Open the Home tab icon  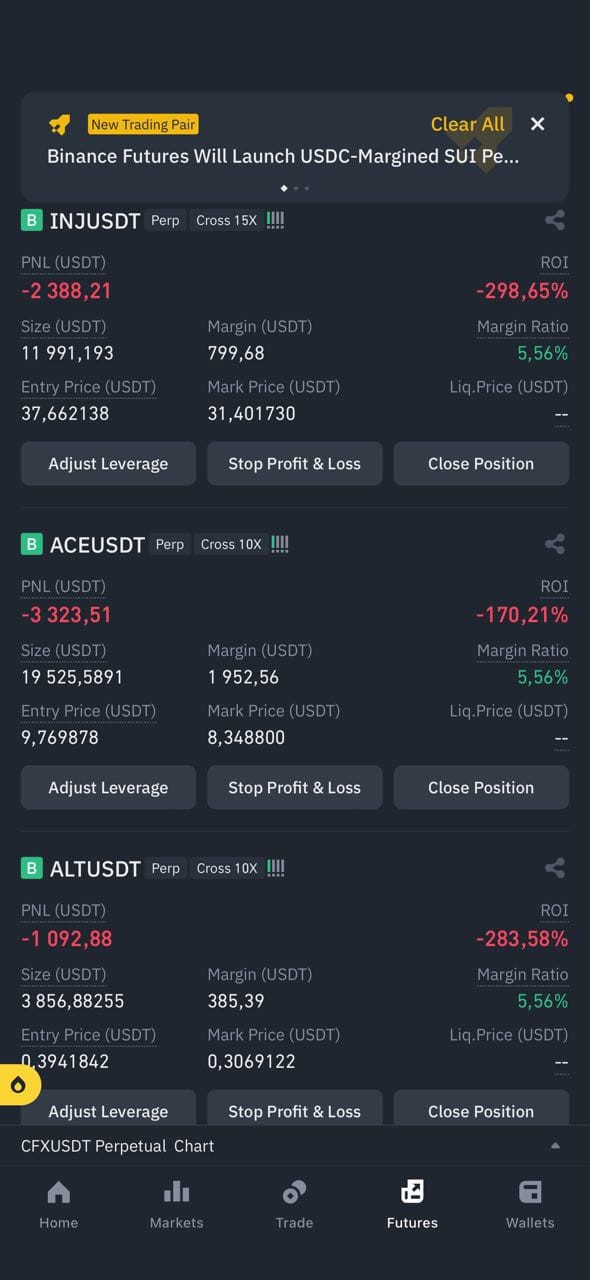tap(59, 1192)
